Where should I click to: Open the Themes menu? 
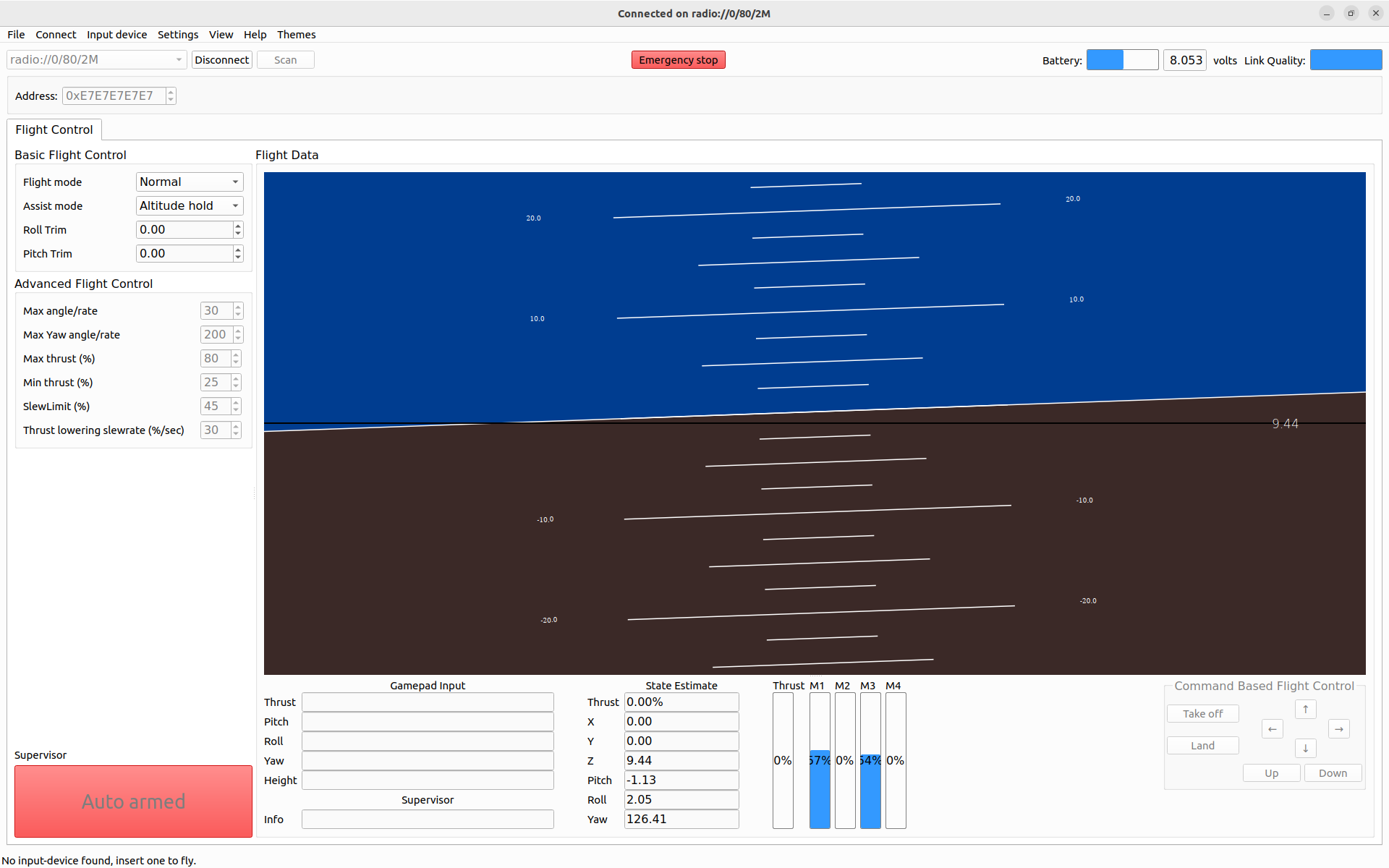pyautogui.click(x=296, y=35)
